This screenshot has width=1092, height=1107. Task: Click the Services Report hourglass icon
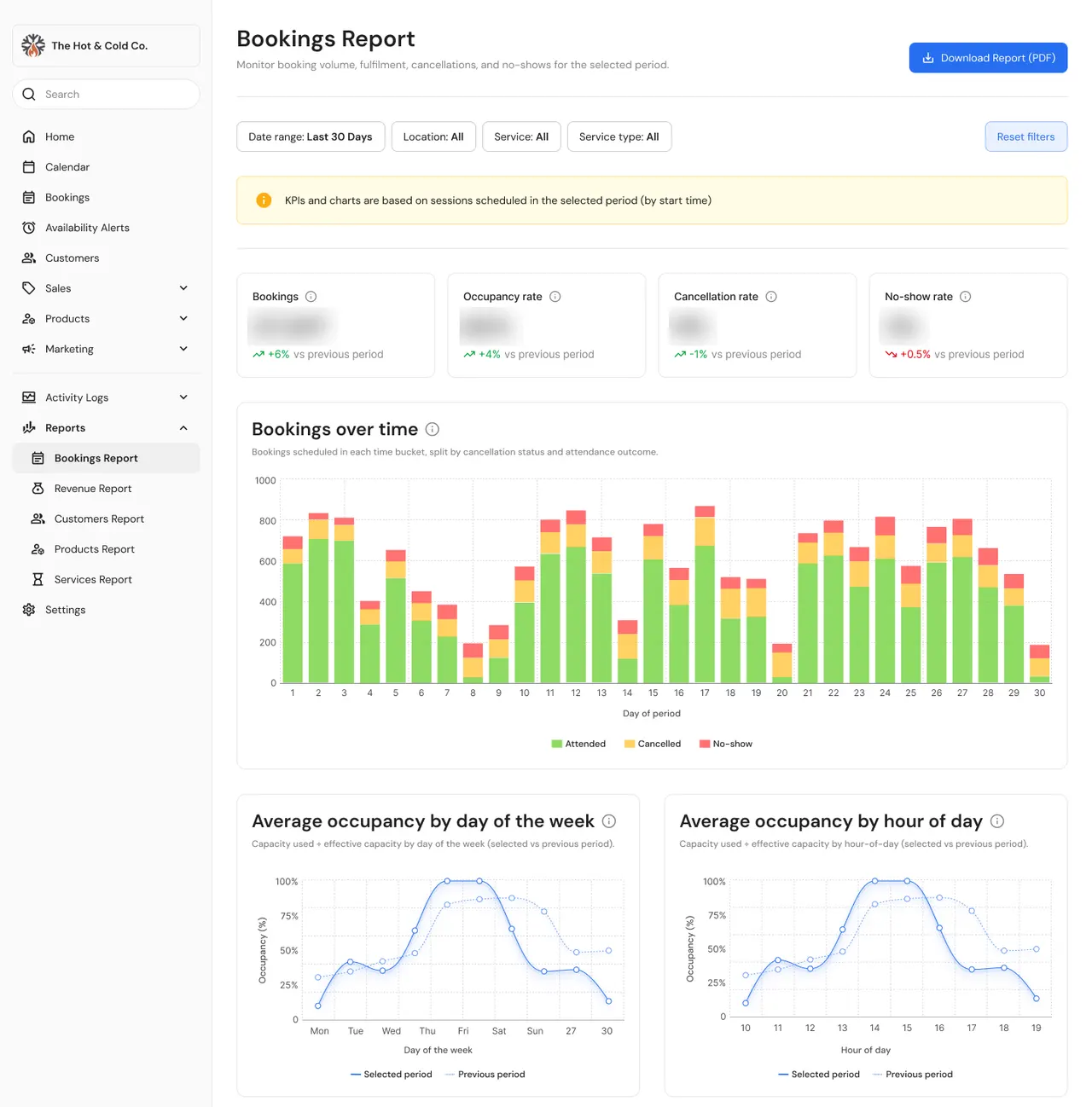[x=38, y=579]
